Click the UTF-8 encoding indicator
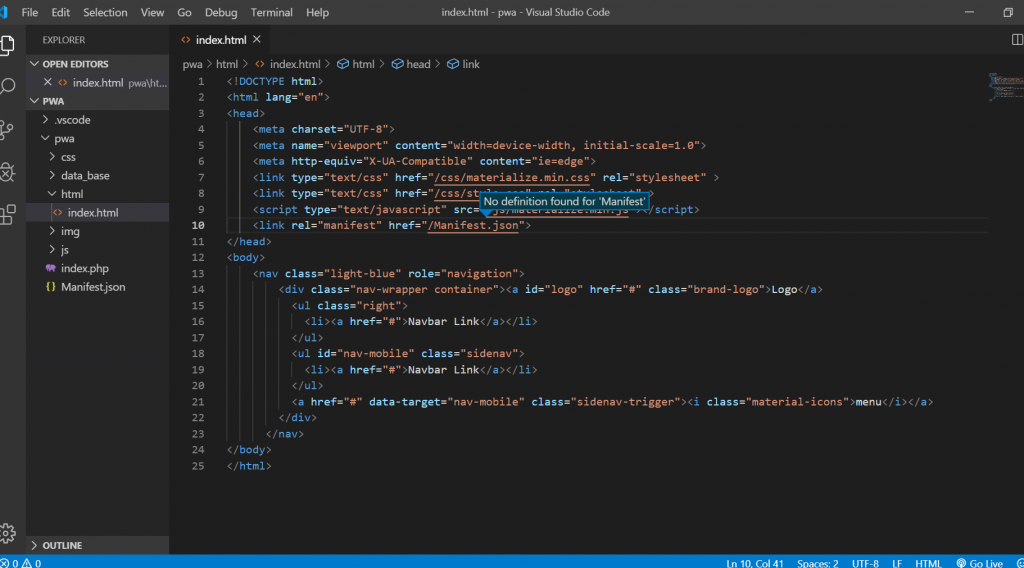The width and height of the screenshot is (1024, 568). (x=865, y=563)
